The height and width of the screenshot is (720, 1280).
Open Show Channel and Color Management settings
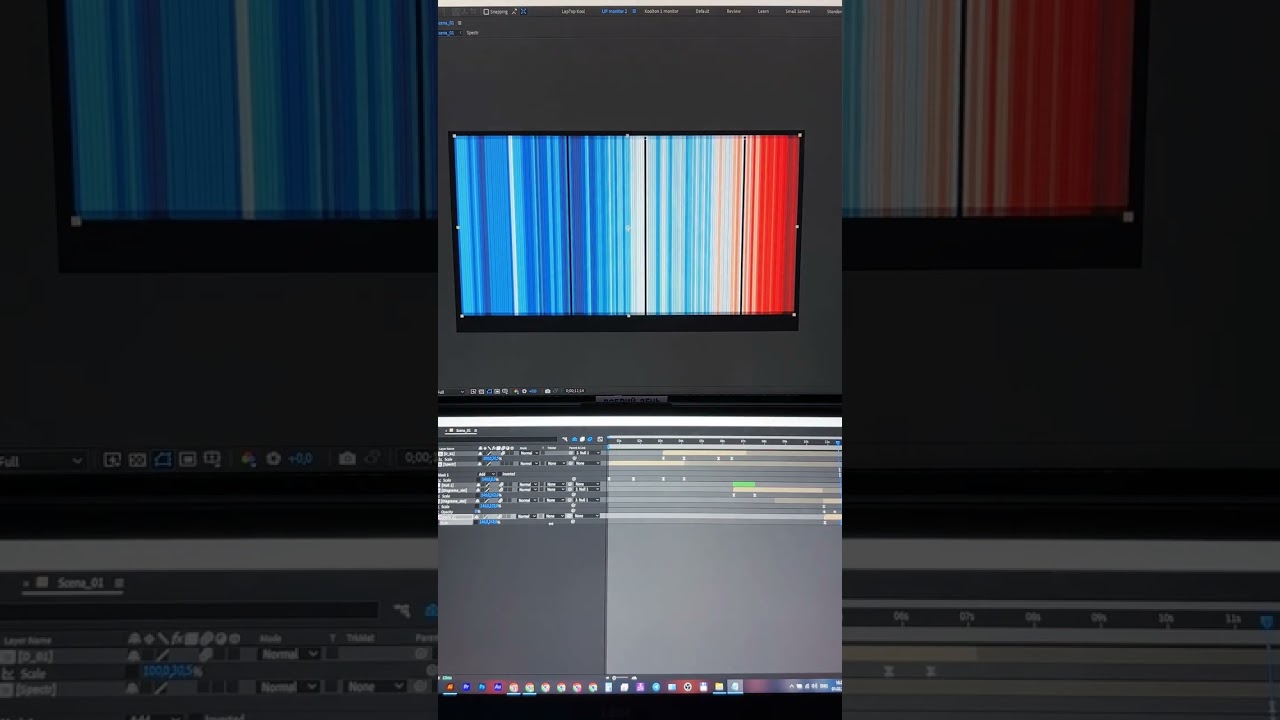pyautogui.click(x=516, y=391)
